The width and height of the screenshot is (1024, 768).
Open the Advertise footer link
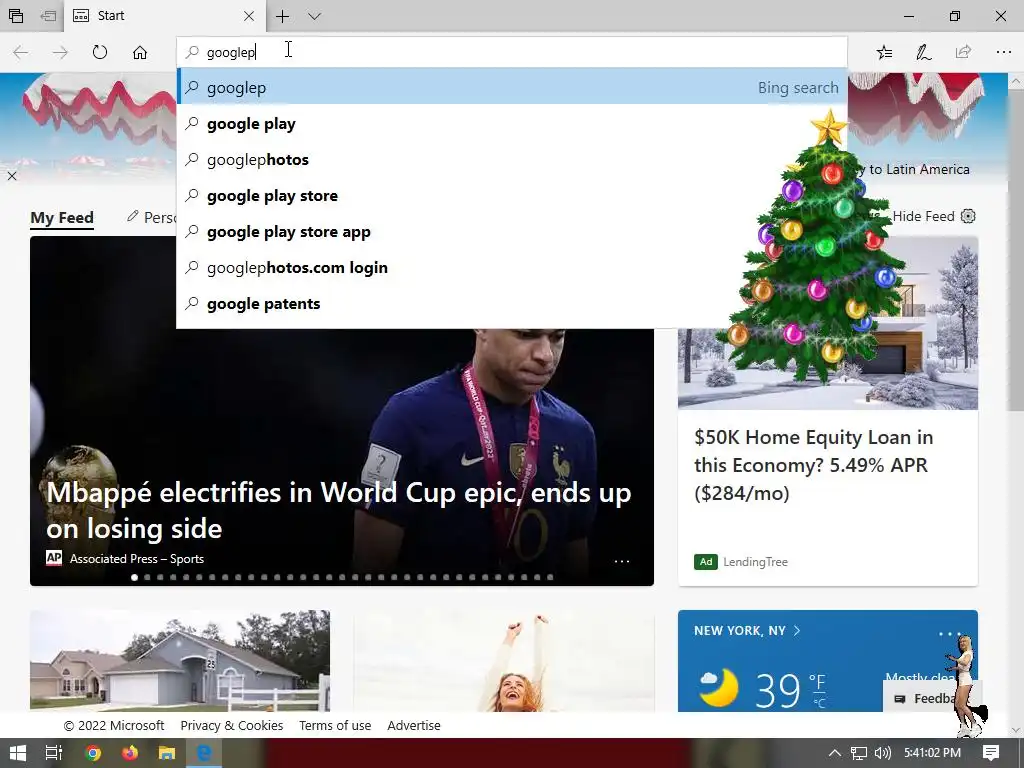414,726
